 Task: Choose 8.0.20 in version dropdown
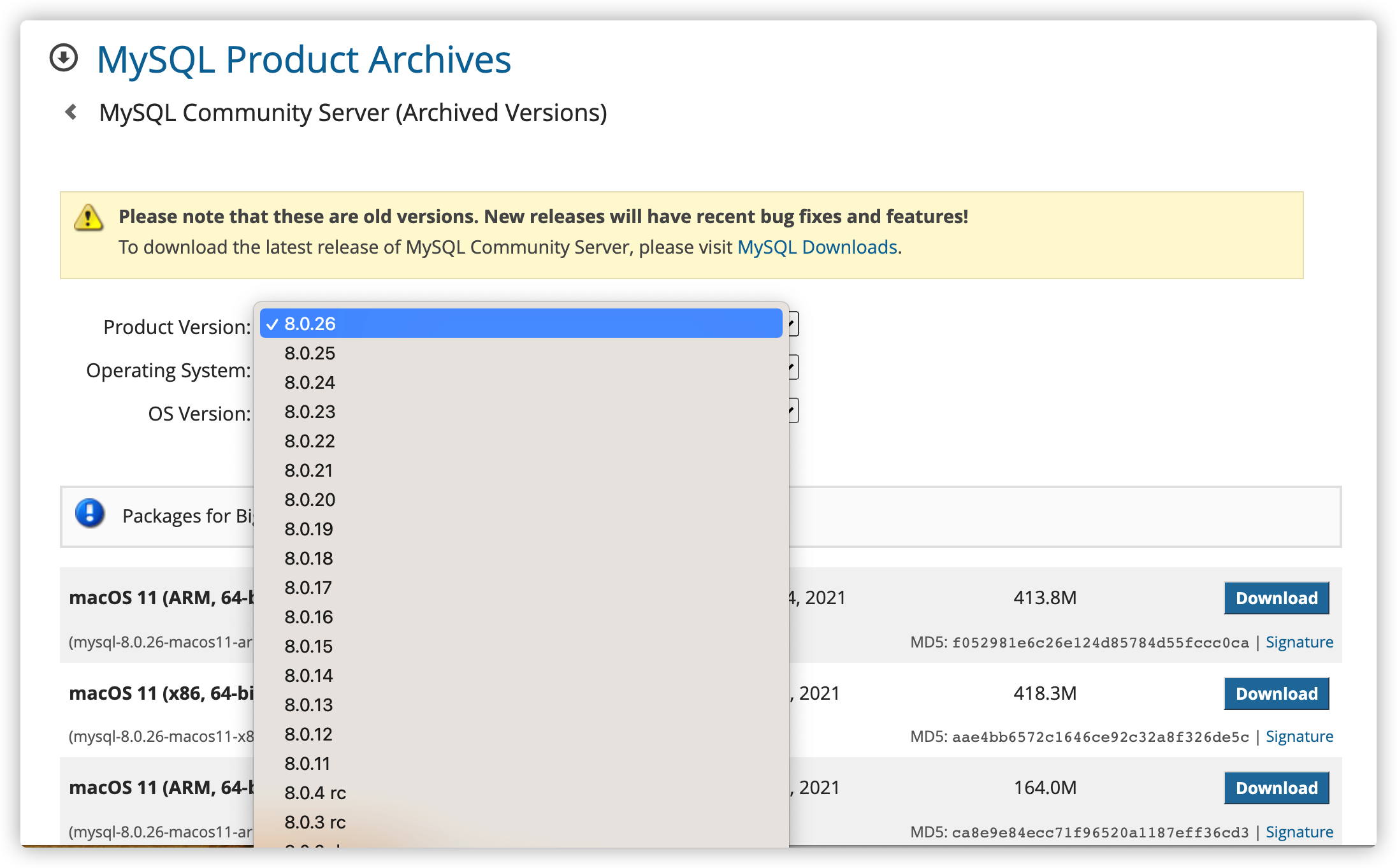point(310,500)
